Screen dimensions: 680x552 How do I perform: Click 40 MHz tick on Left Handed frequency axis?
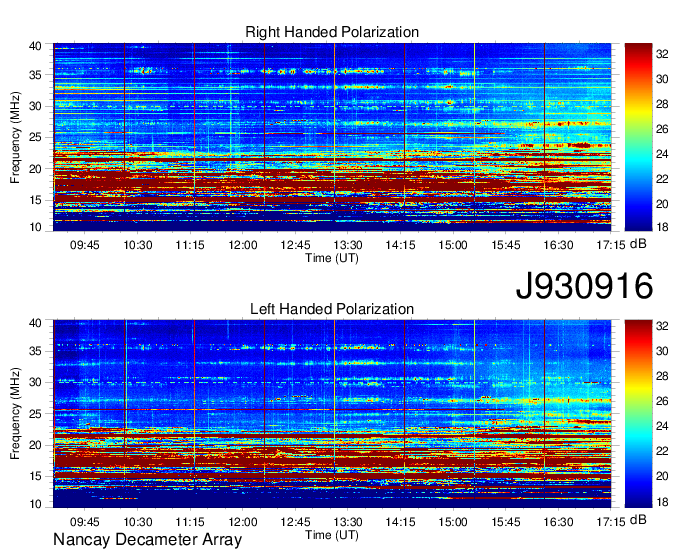pyautogui.click(x=35, y=323)
